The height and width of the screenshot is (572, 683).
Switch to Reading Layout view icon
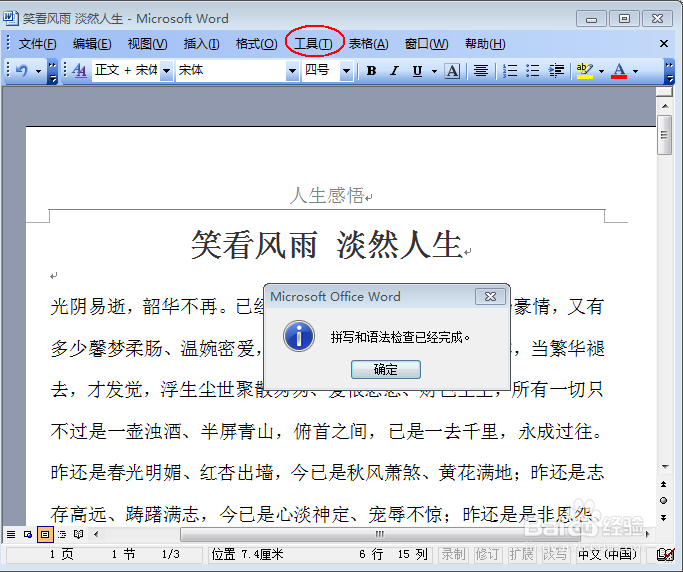coord(78,534)
